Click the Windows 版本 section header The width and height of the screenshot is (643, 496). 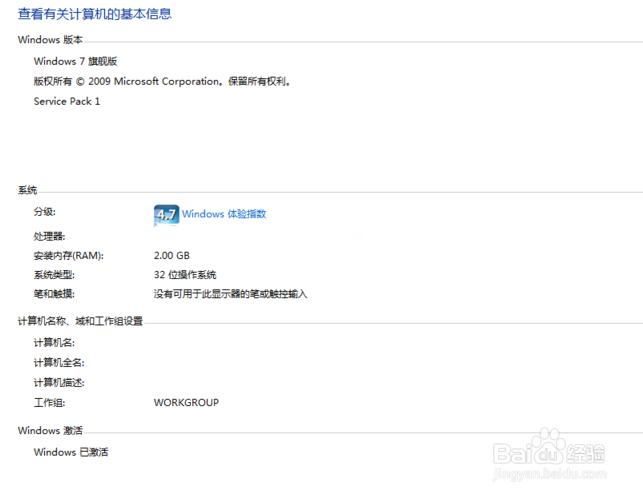click(x=50, y=40)
